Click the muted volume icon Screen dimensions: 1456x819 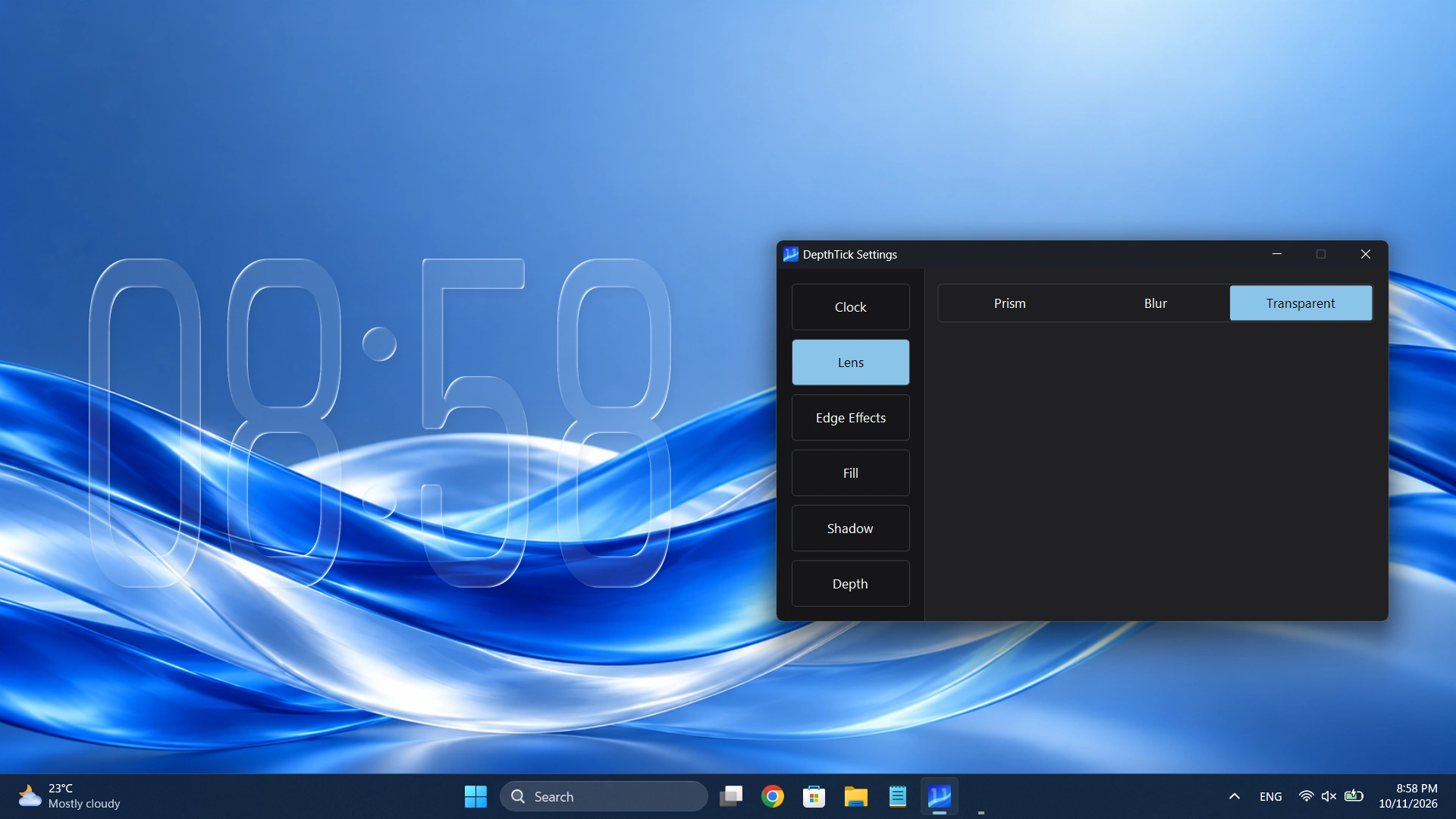[x=1329, y=796]
